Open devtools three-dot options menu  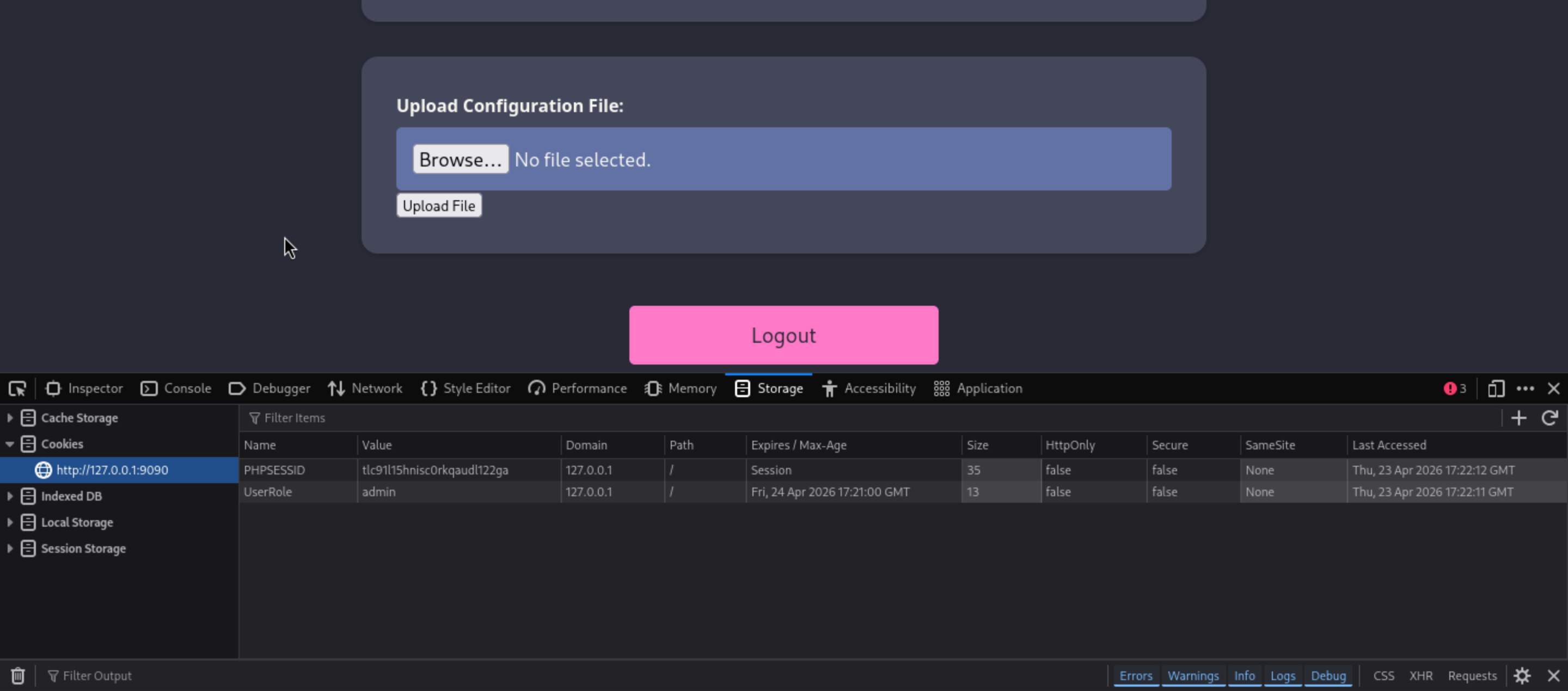click(x=1525, y=388)
